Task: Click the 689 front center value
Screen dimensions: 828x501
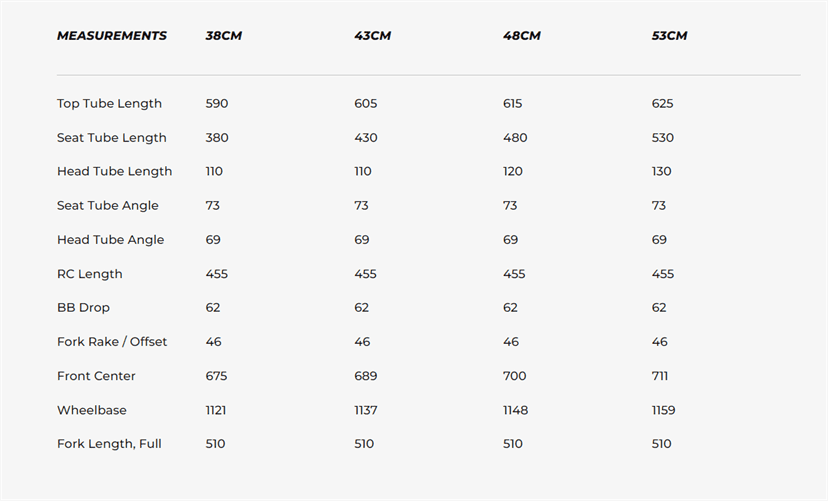Action: [366, 376]
